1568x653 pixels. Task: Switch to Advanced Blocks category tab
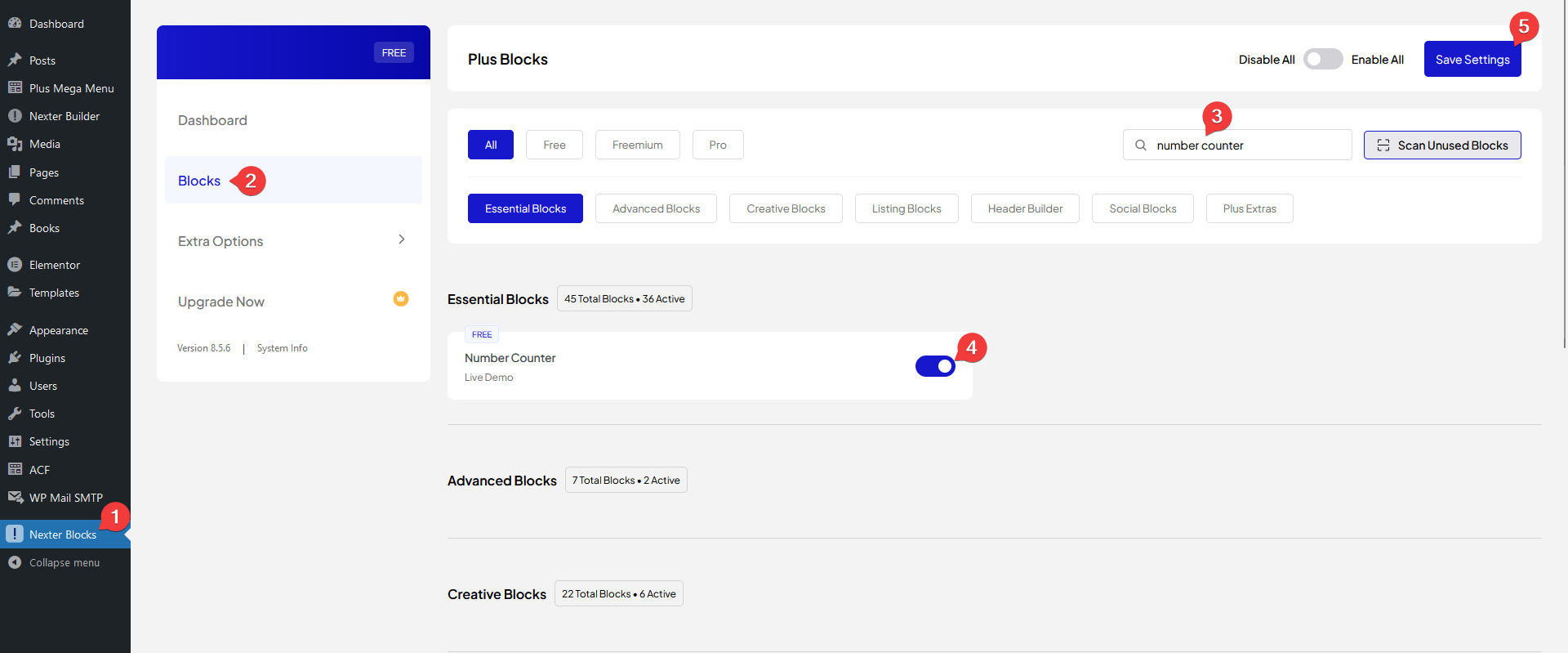pos(656,209)
